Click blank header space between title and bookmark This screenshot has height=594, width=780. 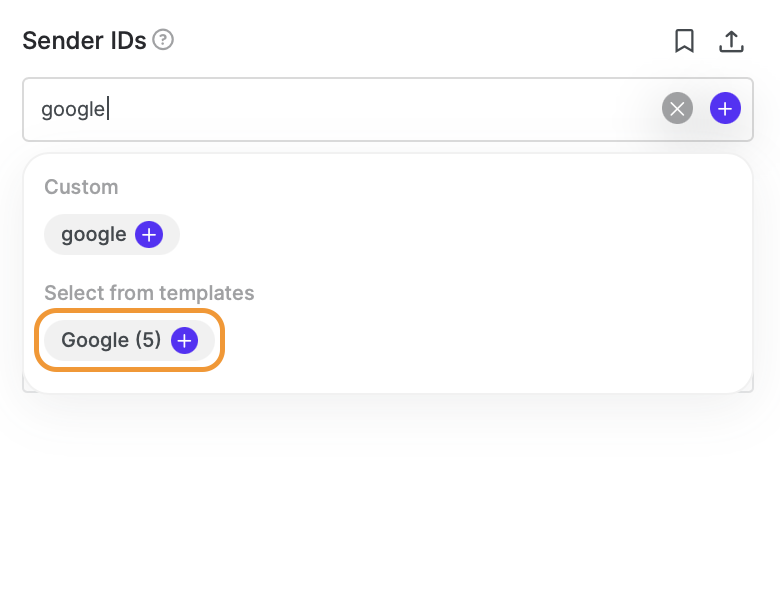point(423,41)
